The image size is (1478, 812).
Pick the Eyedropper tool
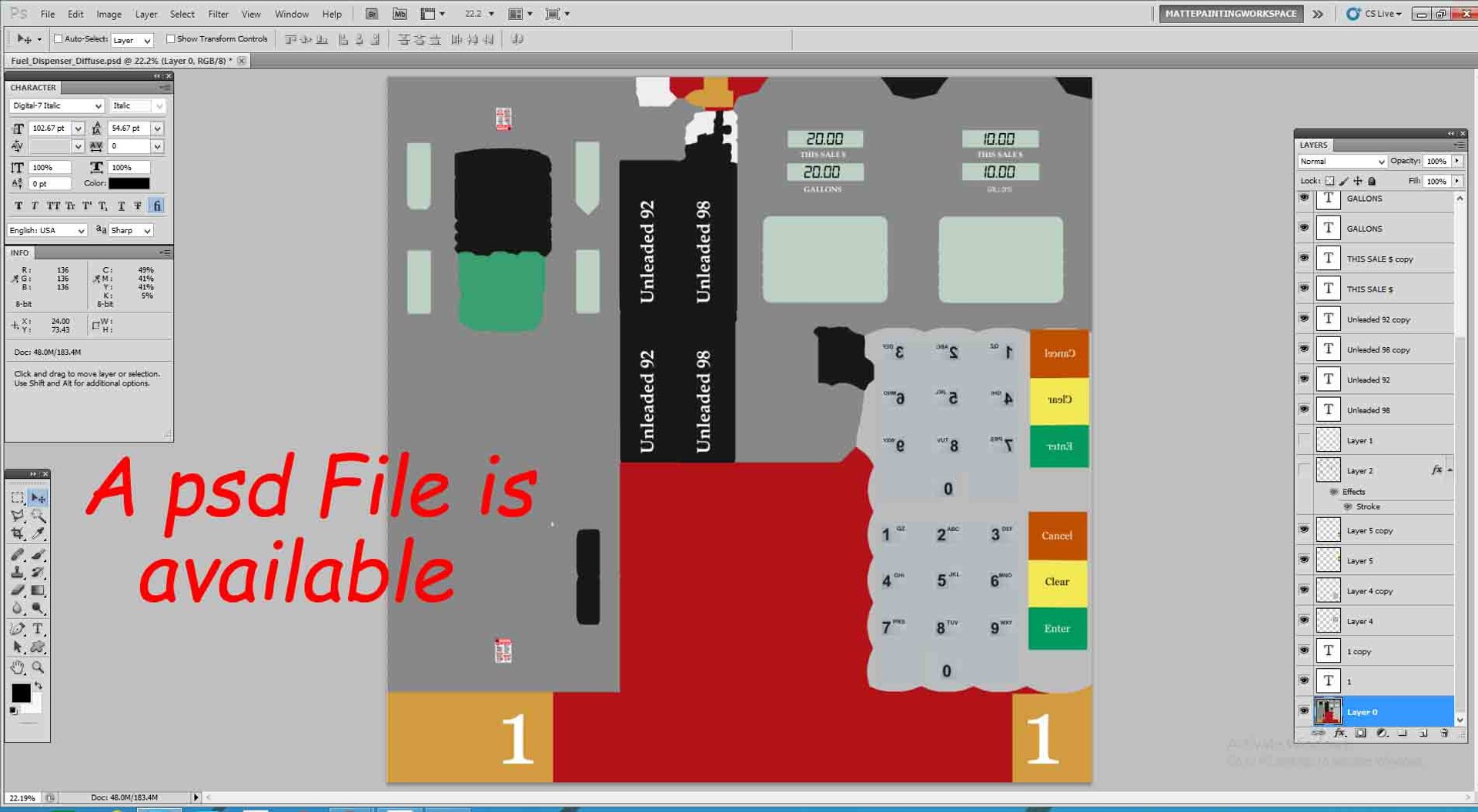click(38, 533)
